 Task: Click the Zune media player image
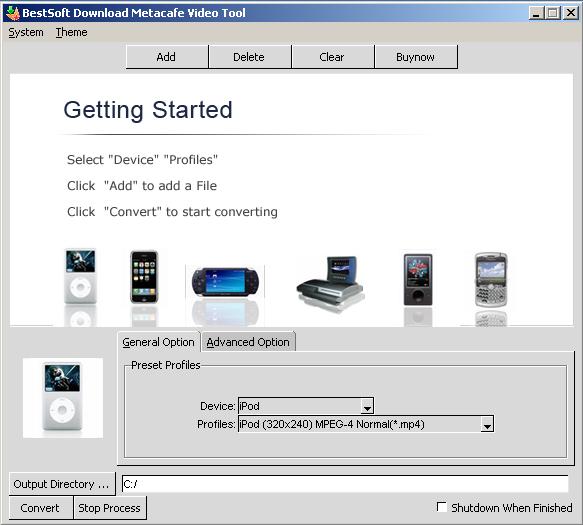tap(418, 280)
